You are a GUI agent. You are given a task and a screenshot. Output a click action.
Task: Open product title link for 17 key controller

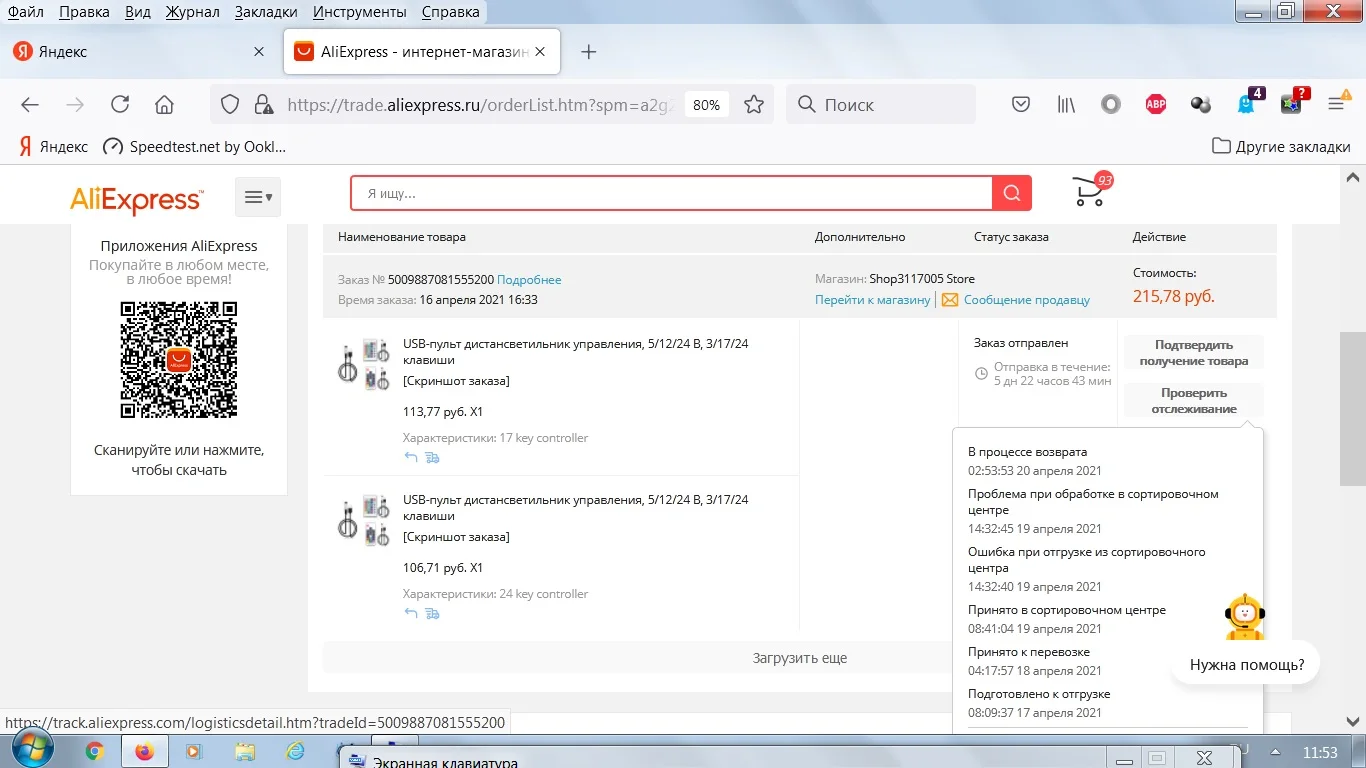pos(575,352)
